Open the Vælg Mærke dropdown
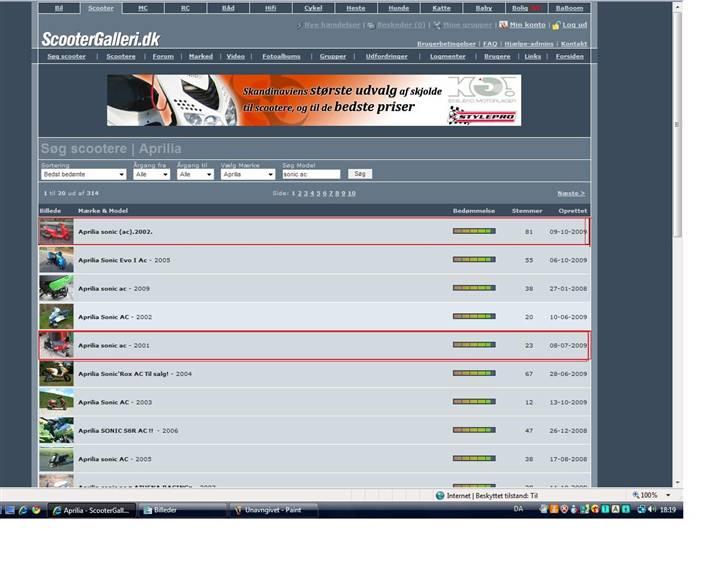The image size is (728, 582). pyautogui.click(x=247, y=174)
